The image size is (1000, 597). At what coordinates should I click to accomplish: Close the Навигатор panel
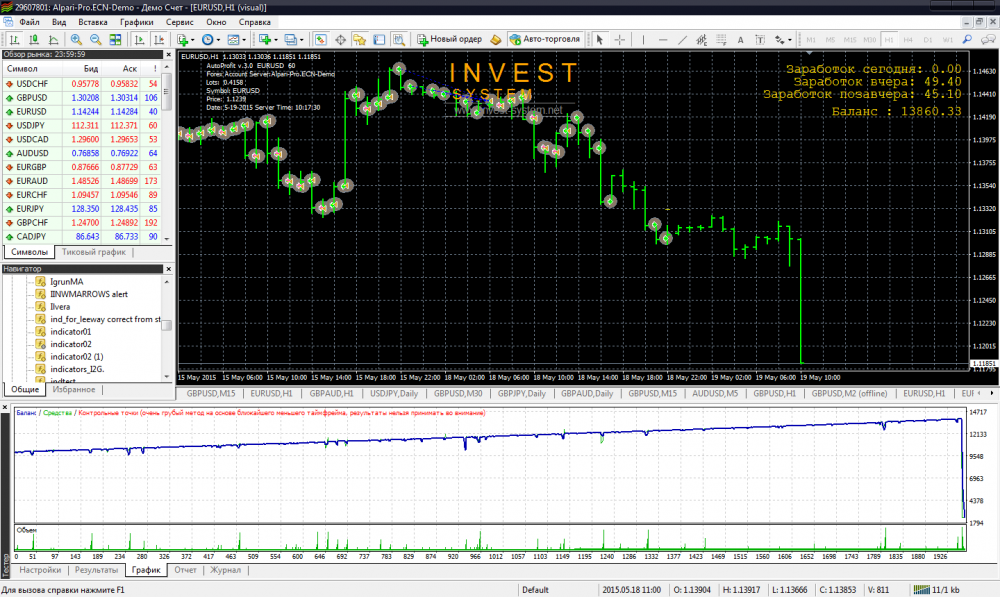tap(168, 269)
